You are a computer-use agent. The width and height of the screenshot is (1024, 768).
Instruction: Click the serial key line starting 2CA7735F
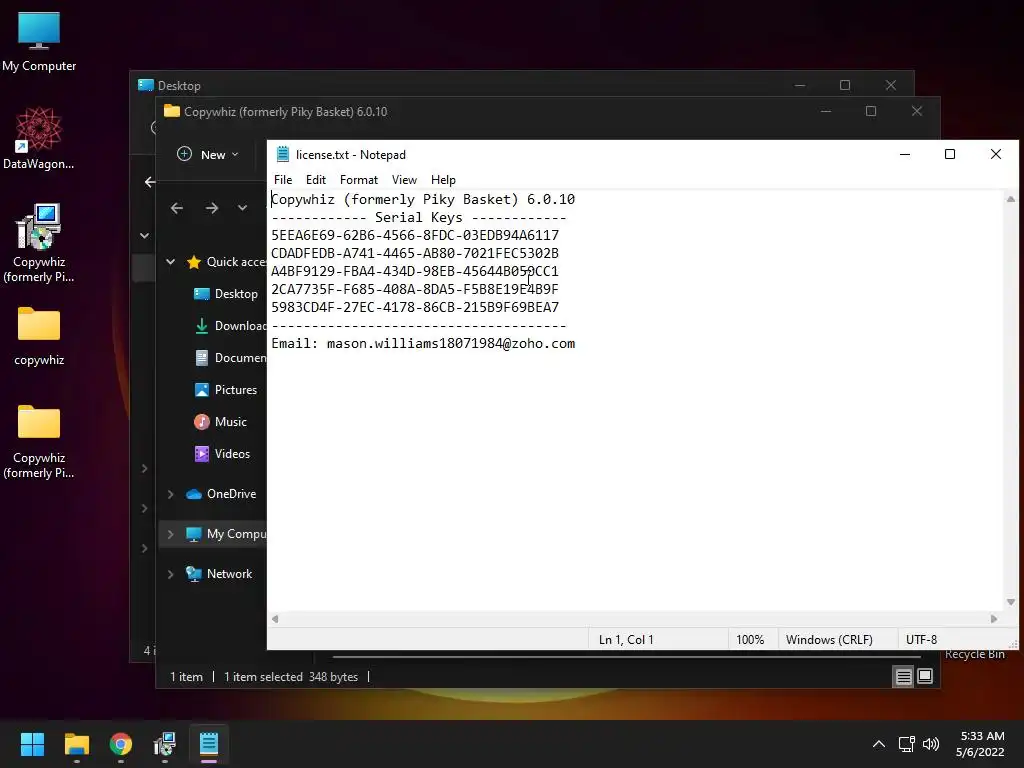[415, 289]
